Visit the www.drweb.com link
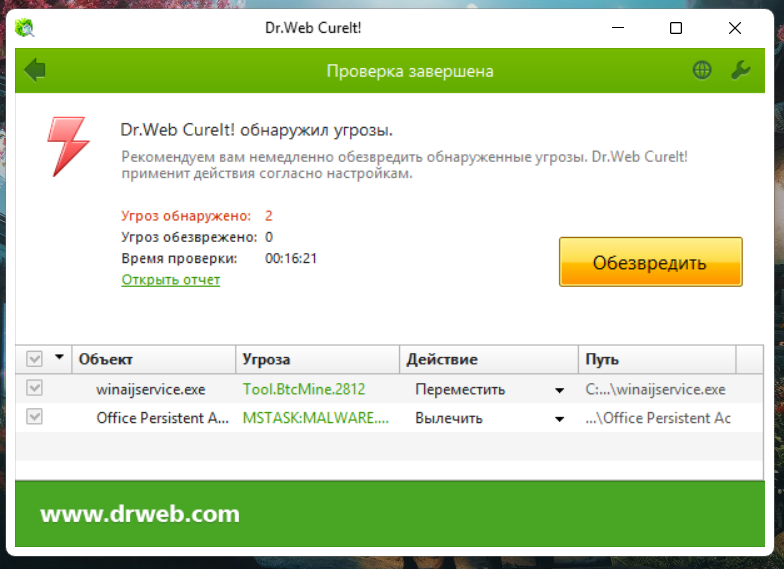The width and height of the screenshot is (784, 569). [140, 514]
